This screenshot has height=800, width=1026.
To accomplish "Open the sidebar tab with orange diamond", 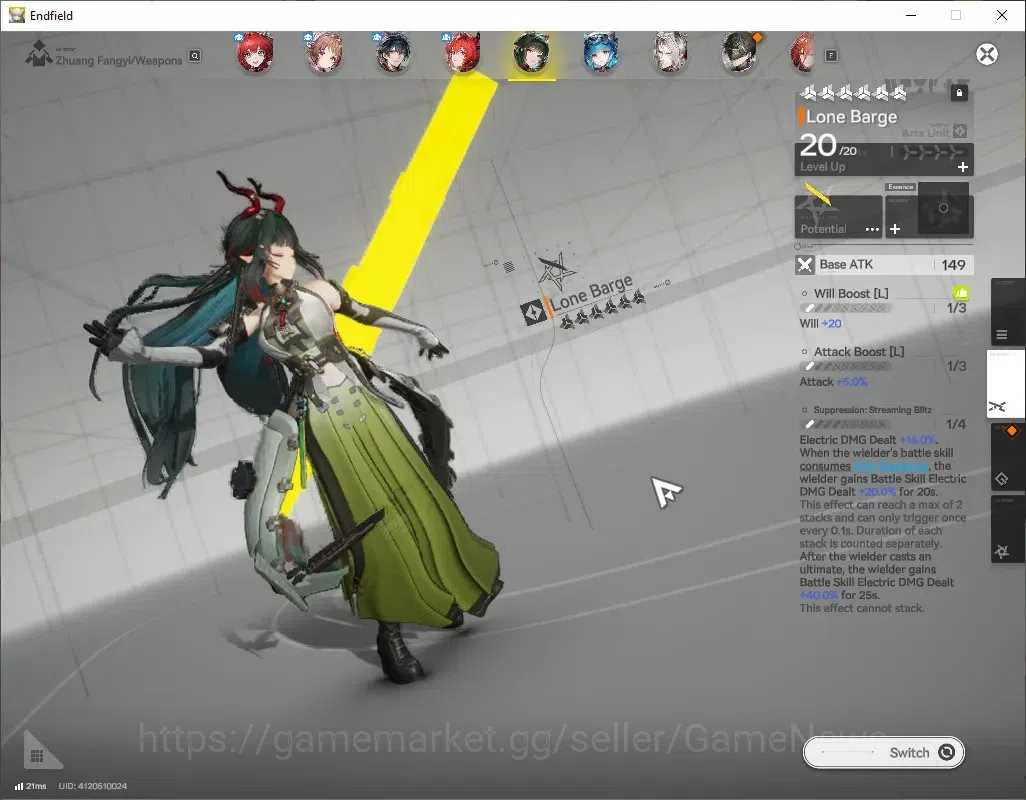I will (1007, 456).
